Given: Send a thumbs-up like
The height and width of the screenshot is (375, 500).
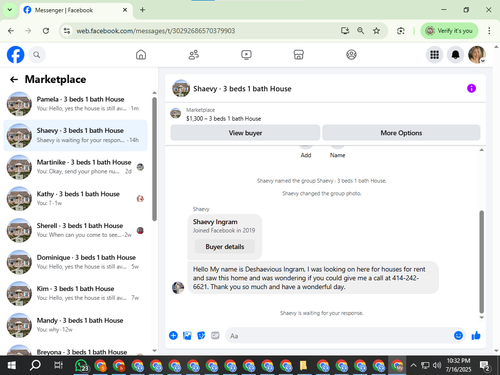Looking at the screenshot, I should (x=476, y=335).
